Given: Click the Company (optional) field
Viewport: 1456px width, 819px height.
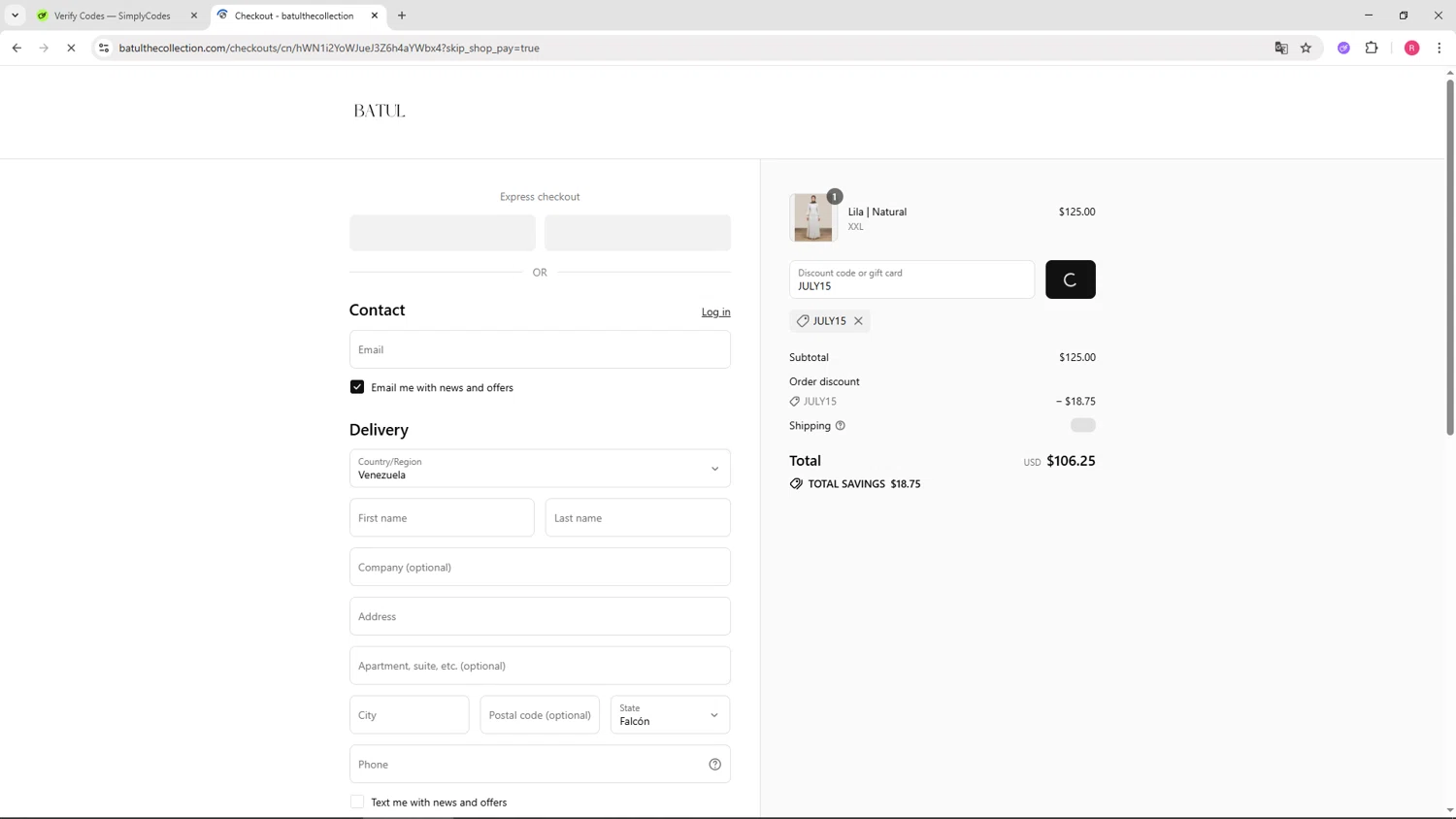Looking at the screenshot, I should click(540, 568).
